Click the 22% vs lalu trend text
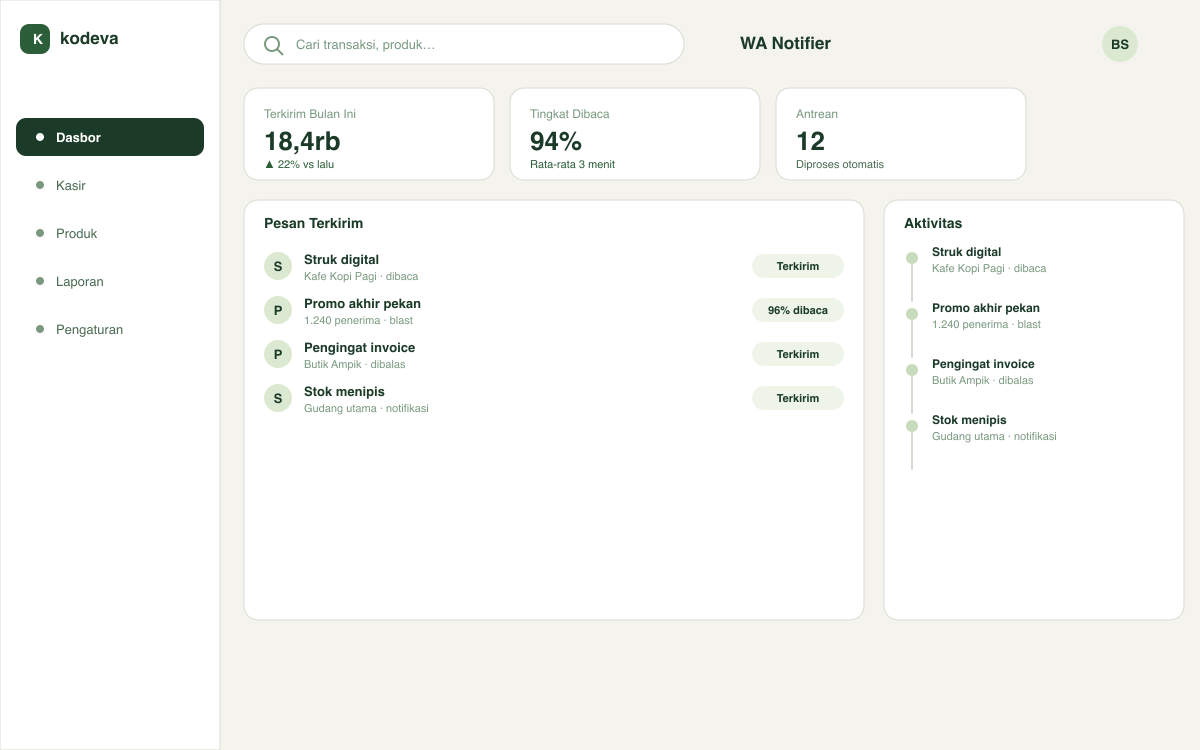This screenshot has height=750, width=1200. coord(299,164)
